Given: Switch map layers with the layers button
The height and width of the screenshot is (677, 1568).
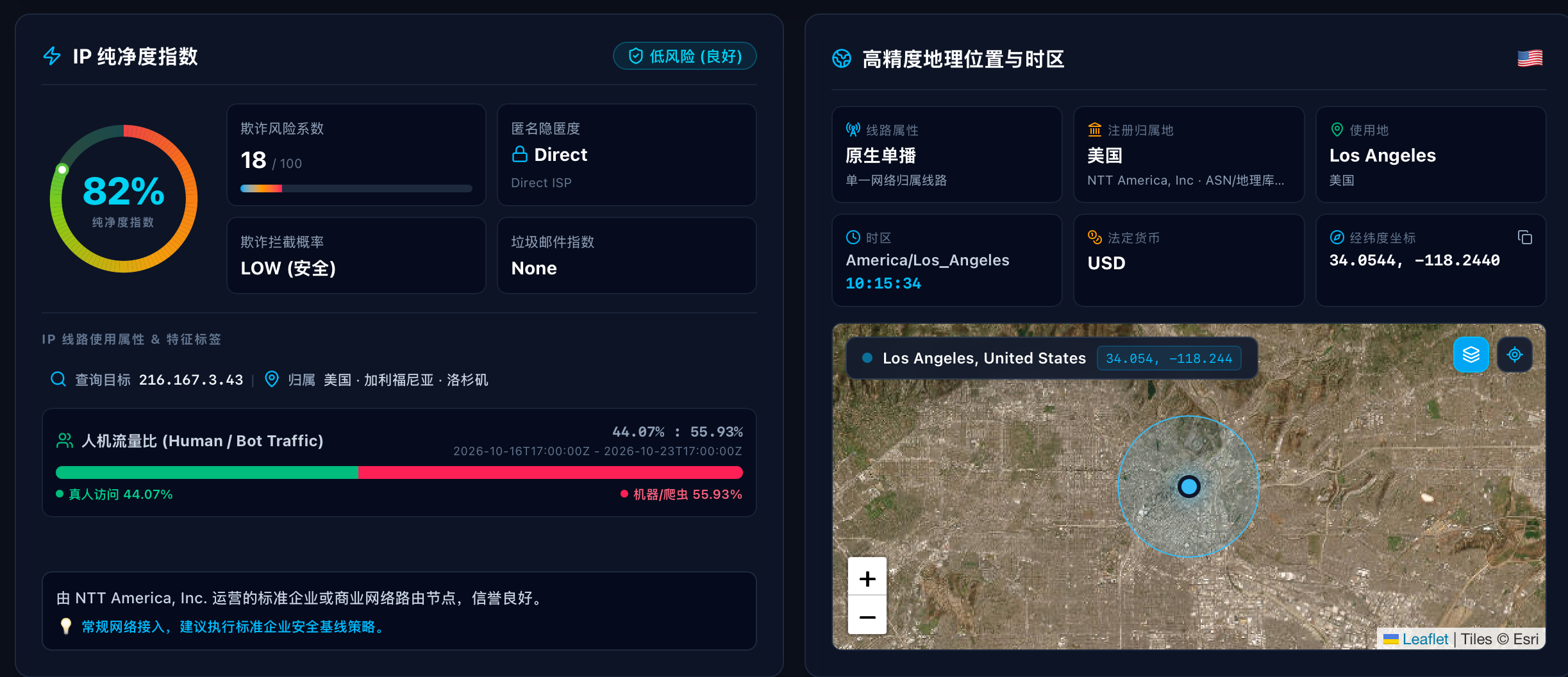Looking at the screenshot, I should tap(1471, 355).
